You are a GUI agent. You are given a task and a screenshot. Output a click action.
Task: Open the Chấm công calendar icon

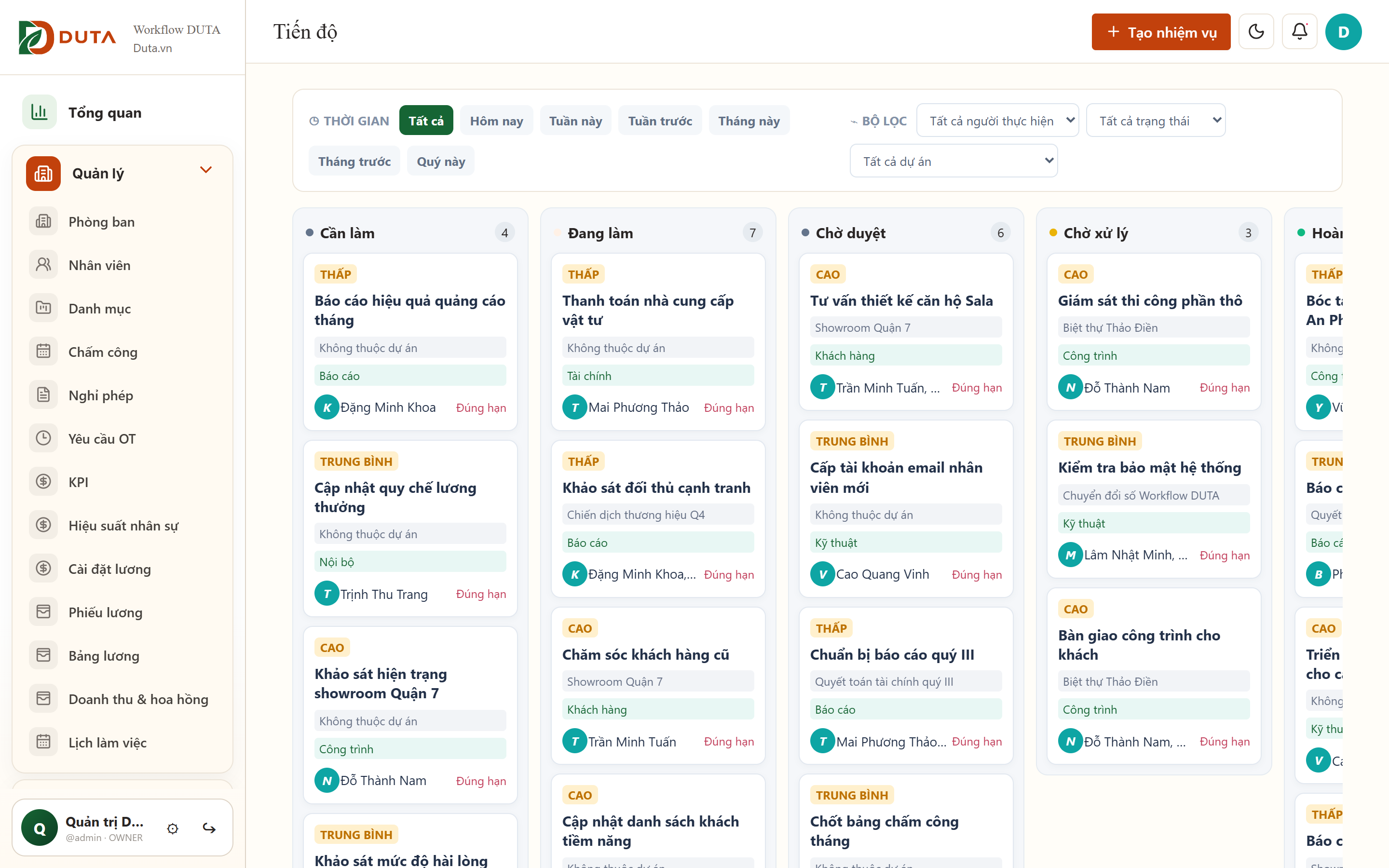43,352
